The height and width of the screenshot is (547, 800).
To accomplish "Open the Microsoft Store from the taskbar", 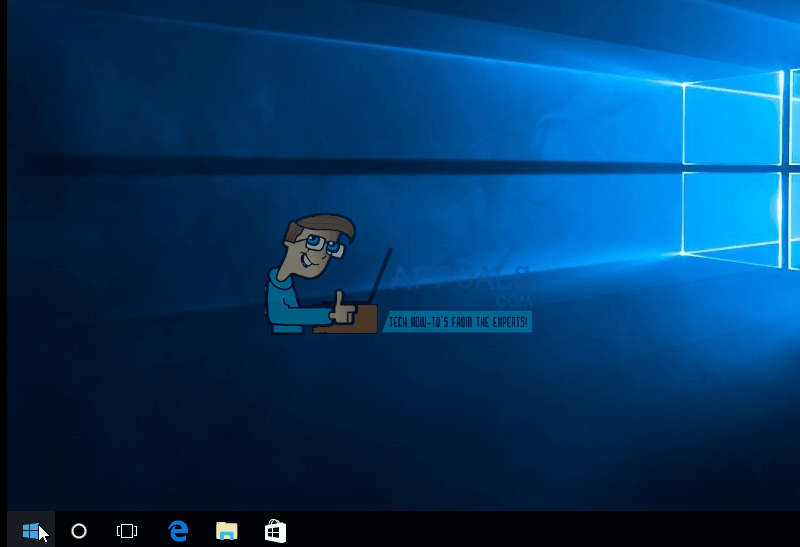I will [275, 531].
